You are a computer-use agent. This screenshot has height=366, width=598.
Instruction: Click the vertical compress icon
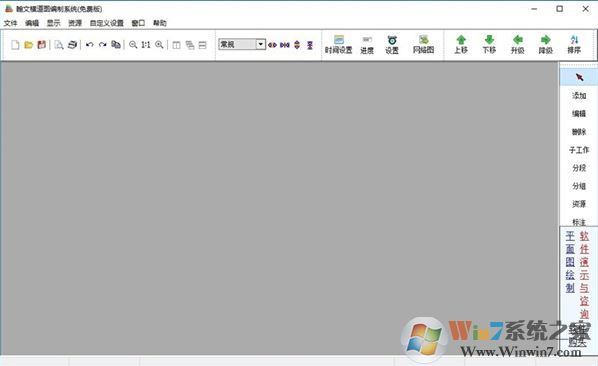click(310, 45)
